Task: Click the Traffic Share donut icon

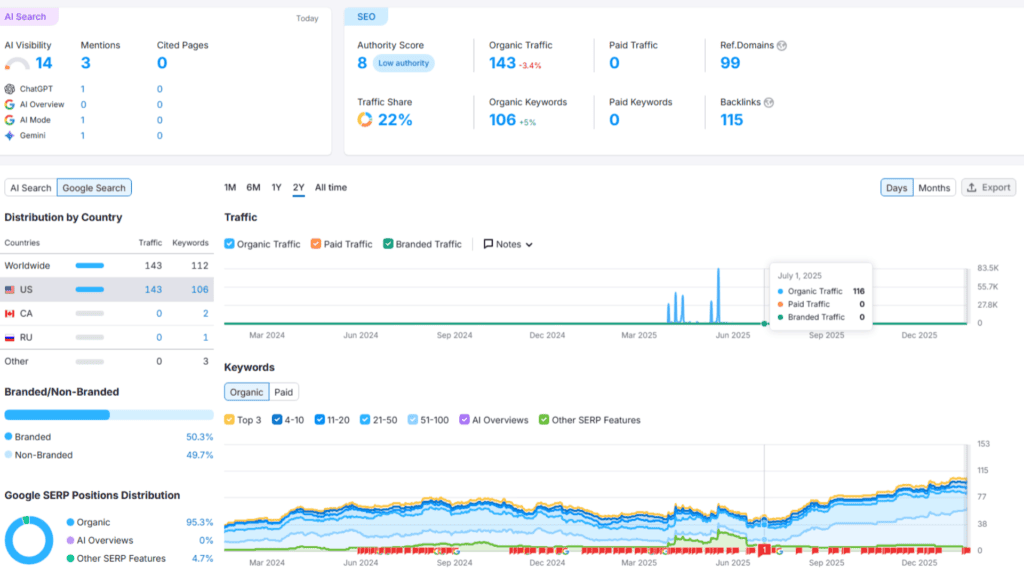Action: coord(363,118)
